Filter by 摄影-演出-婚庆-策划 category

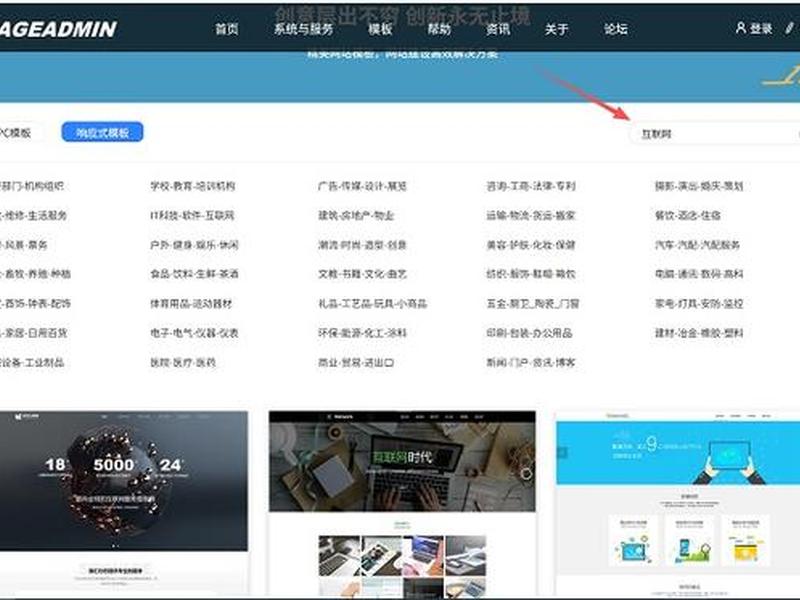(x=699, y=186)
